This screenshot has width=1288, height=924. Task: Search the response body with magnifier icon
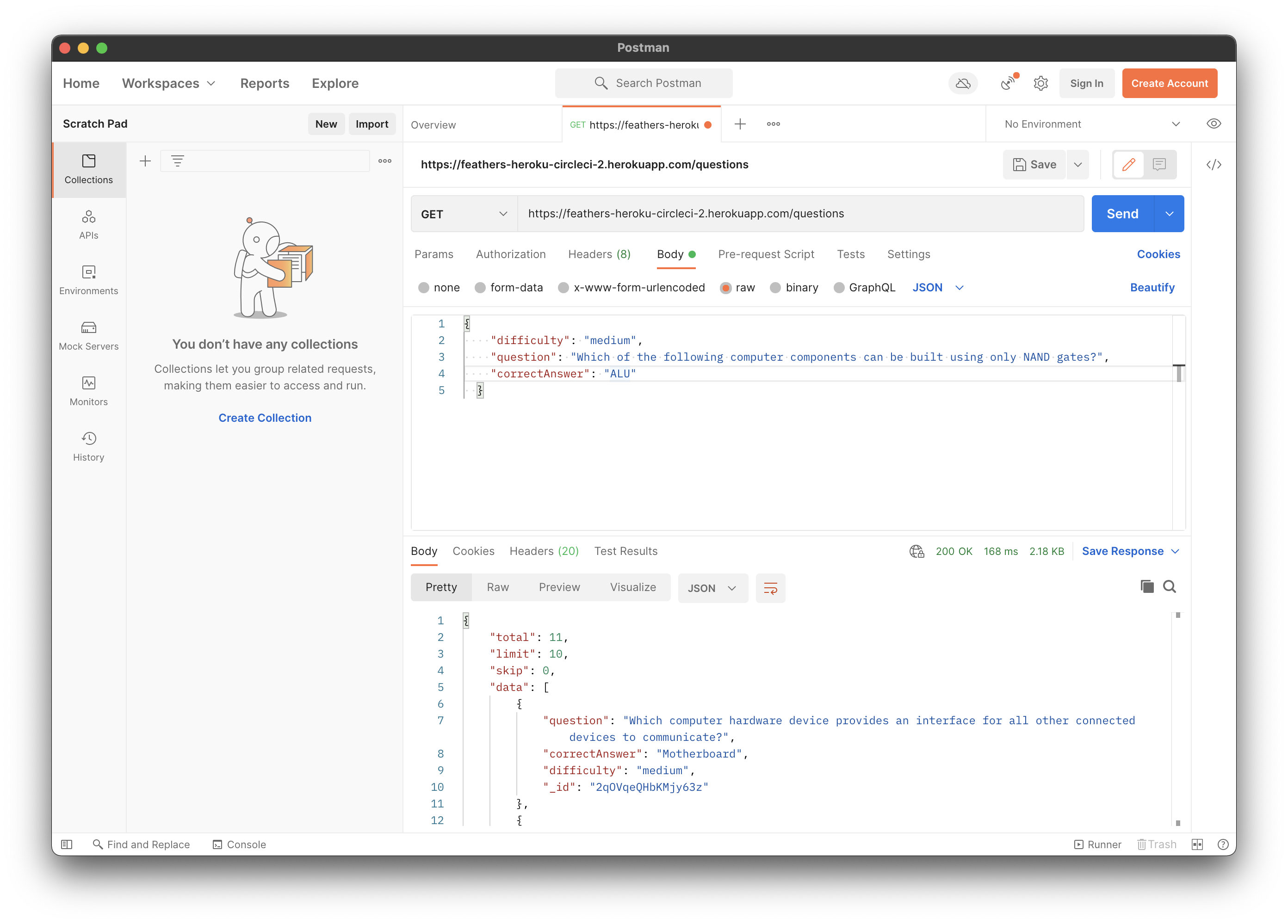click(1169, 586)
